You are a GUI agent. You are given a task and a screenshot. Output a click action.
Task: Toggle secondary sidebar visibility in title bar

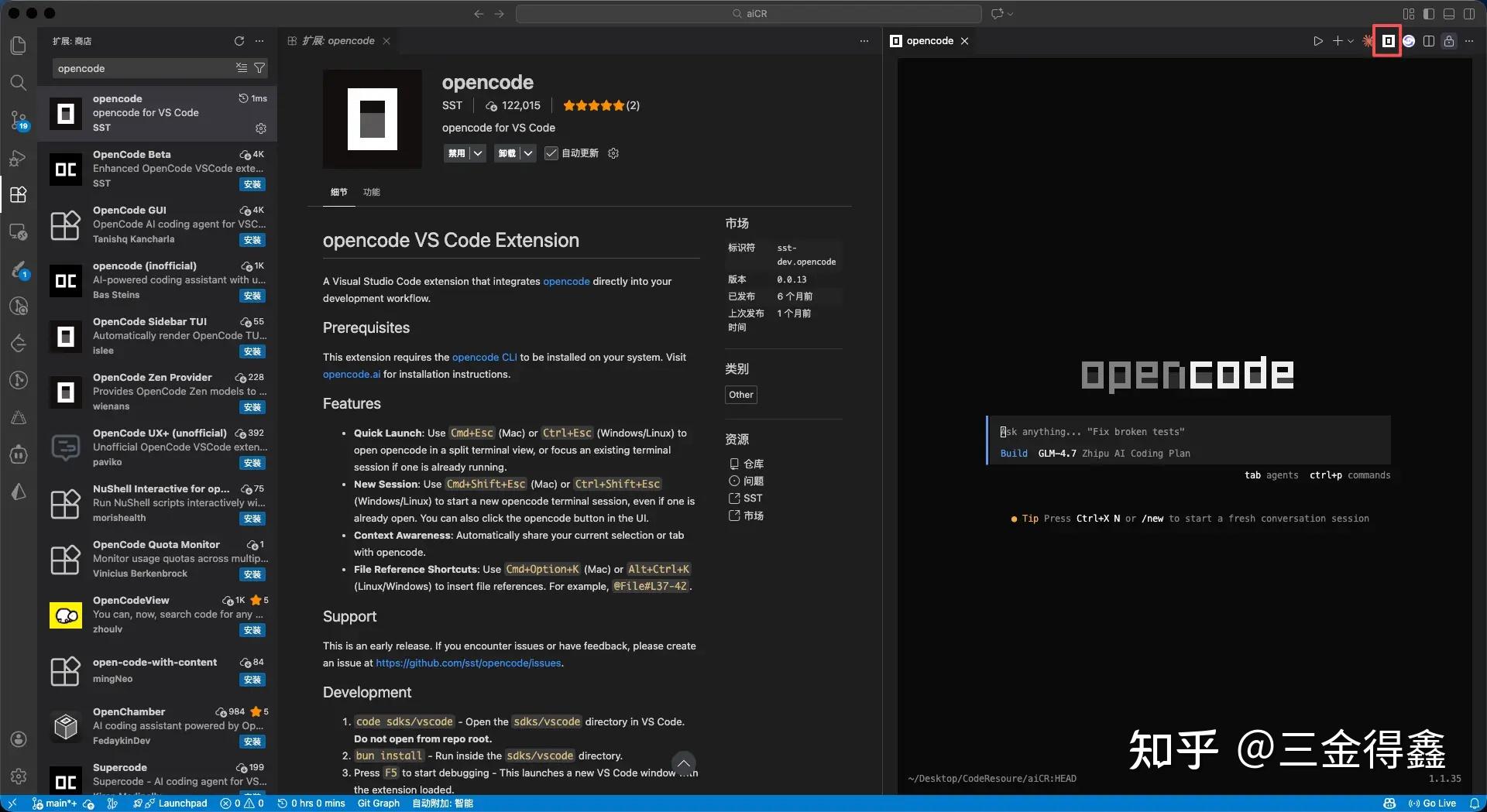(x=1469, y=13)
